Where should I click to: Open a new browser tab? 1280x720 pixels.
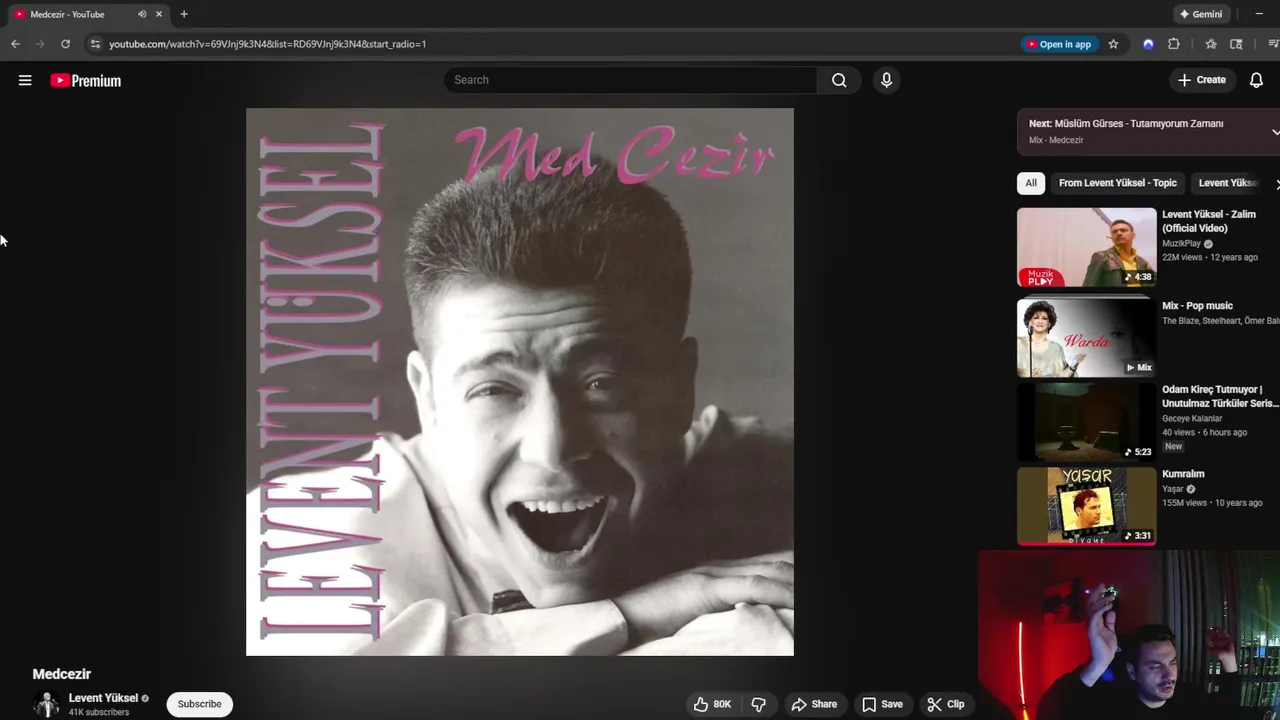(184, 14)
